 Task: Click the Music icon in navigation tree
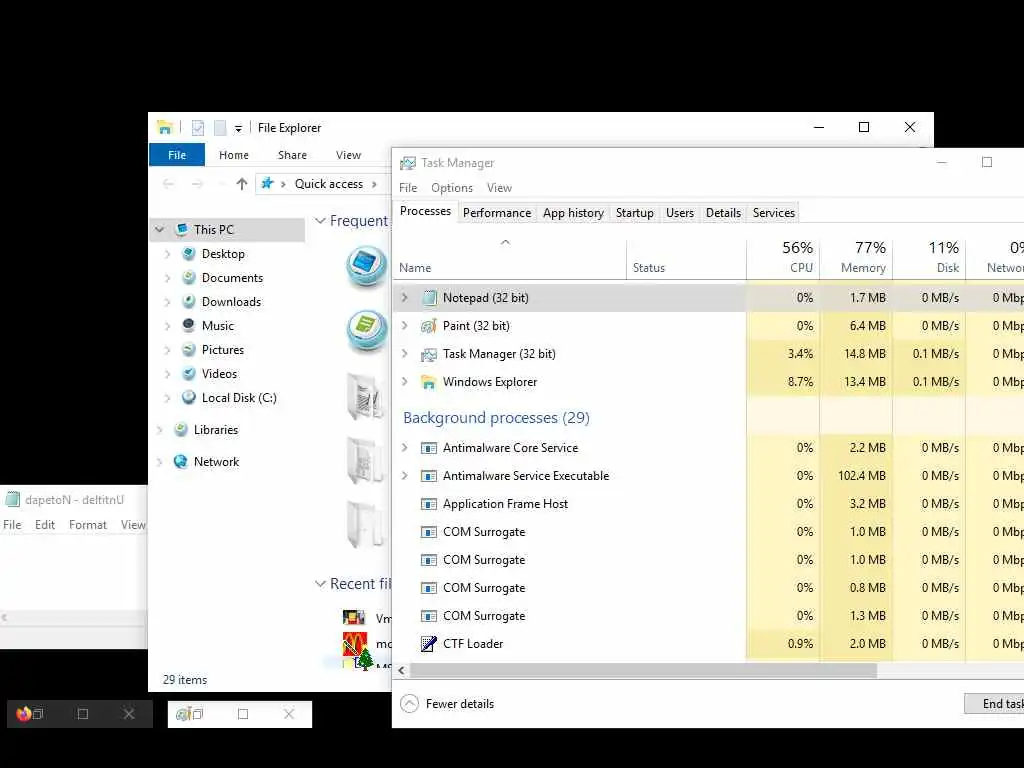189,325
